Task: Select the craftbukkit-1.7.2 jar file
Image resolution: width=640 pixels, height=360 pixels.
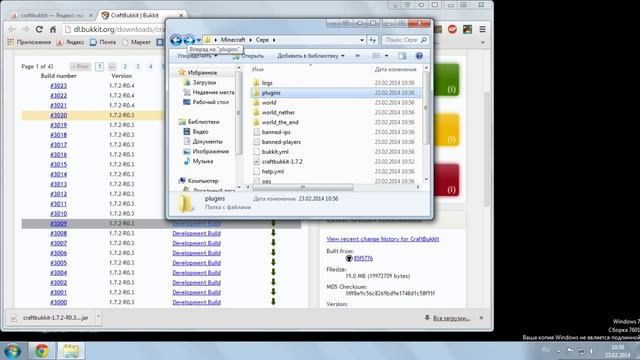Action: coord(282,161)
